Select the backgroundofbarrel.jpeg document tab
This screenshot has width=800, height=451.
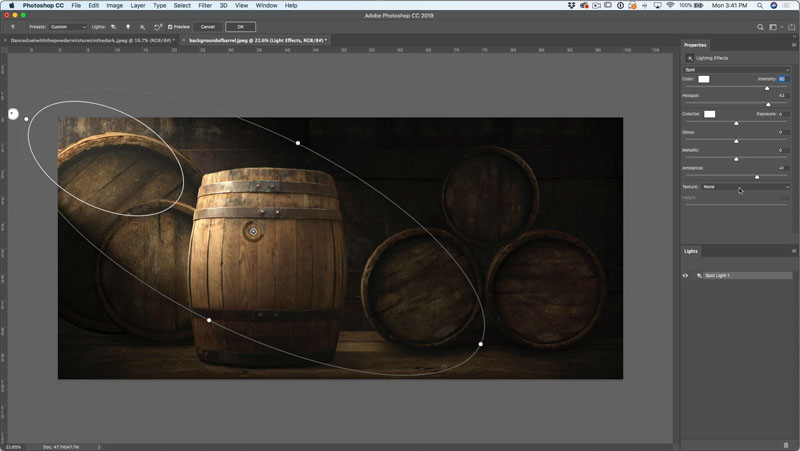coord(257,40)
